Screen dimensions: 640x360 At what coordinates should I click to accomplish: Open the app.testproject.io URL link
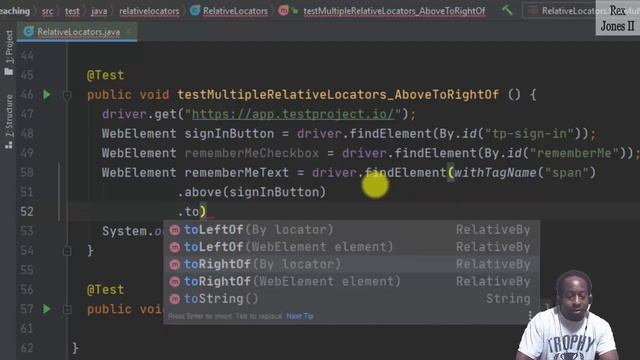point(293,114)
